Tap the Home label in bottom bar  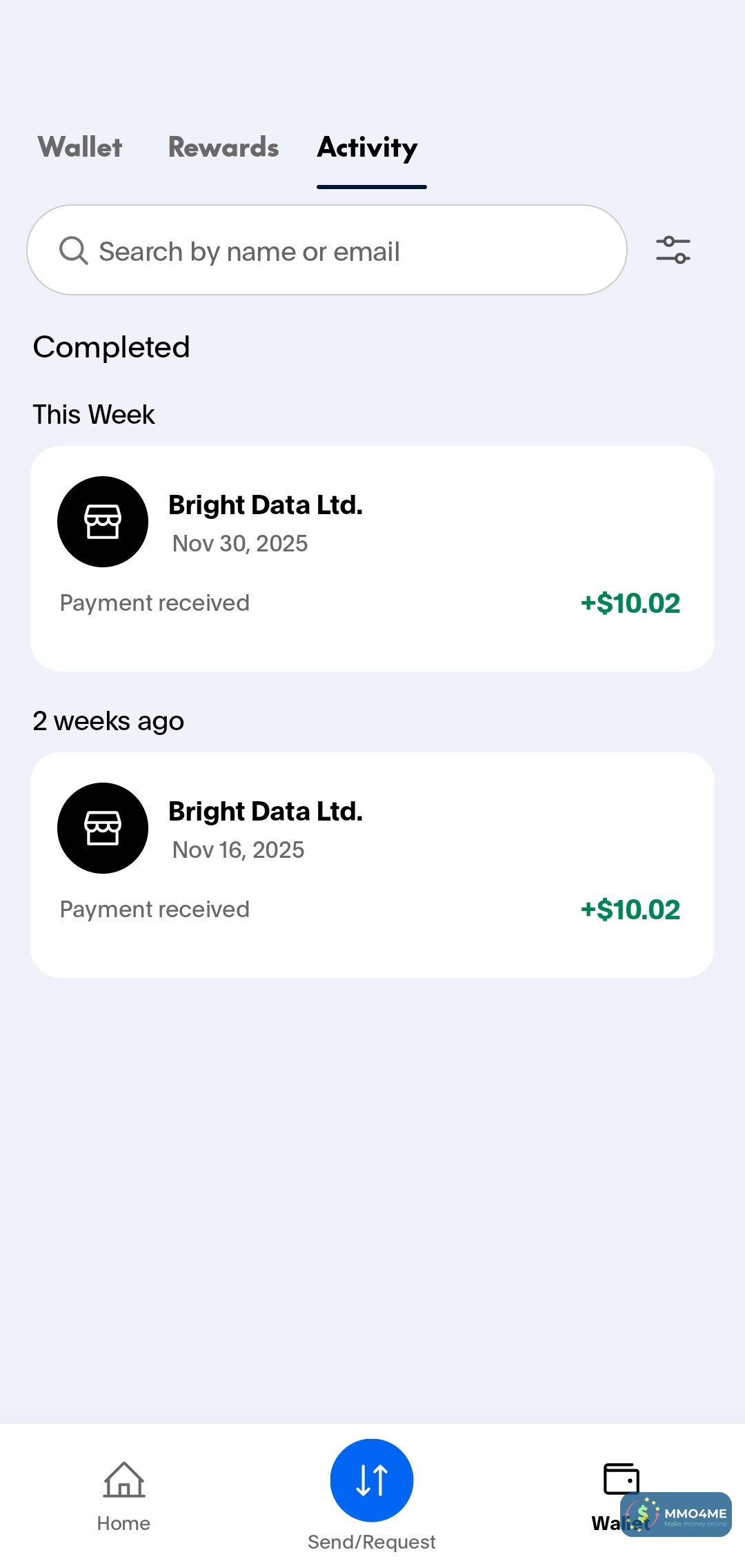[123, 1524]
